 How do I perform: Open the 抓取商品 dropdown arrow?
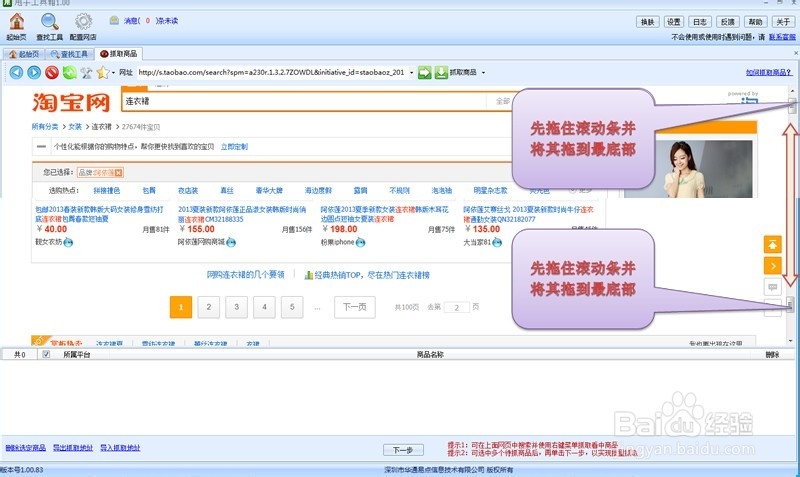483,72
